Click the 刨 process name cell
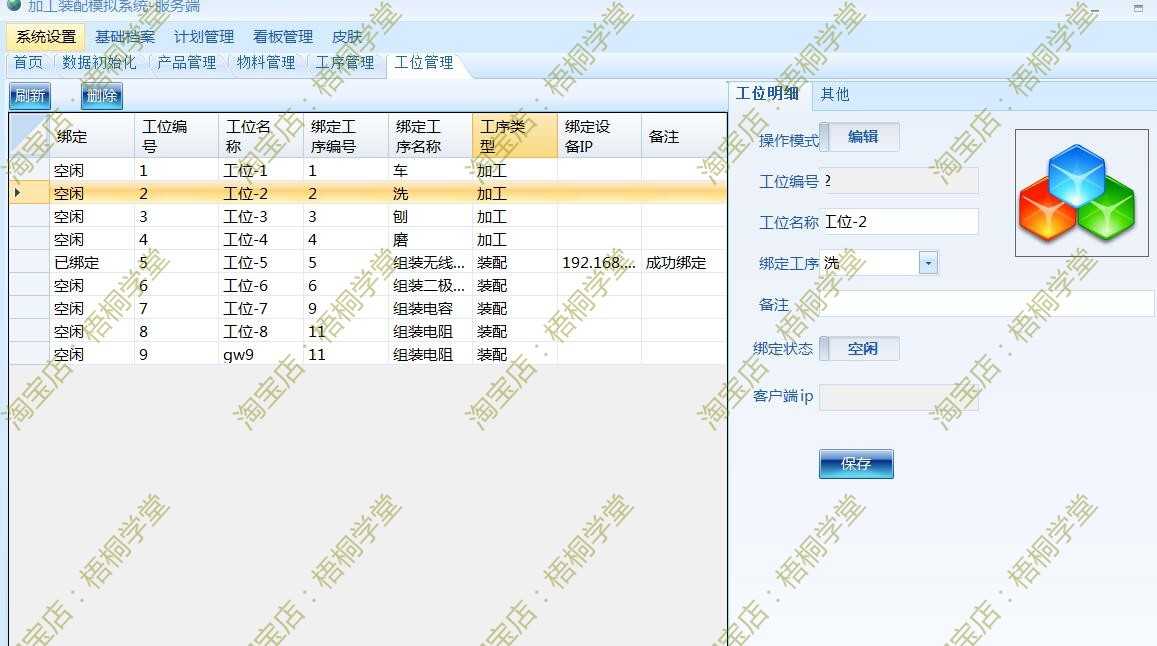The height and width of the screenshot is (646, 1157). coord(430,216)
